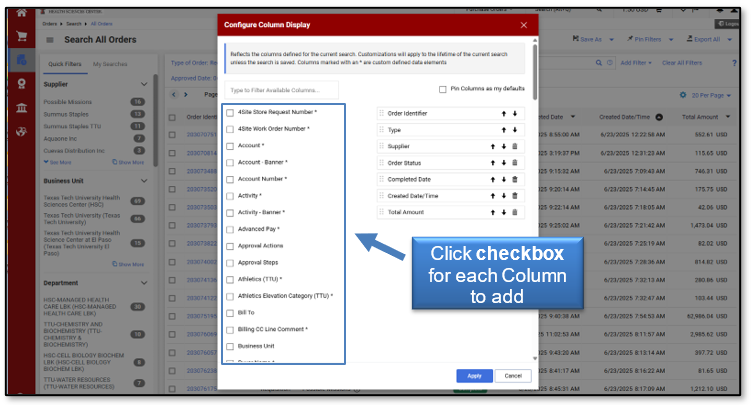Delete Total Amount column

point(515,212)
